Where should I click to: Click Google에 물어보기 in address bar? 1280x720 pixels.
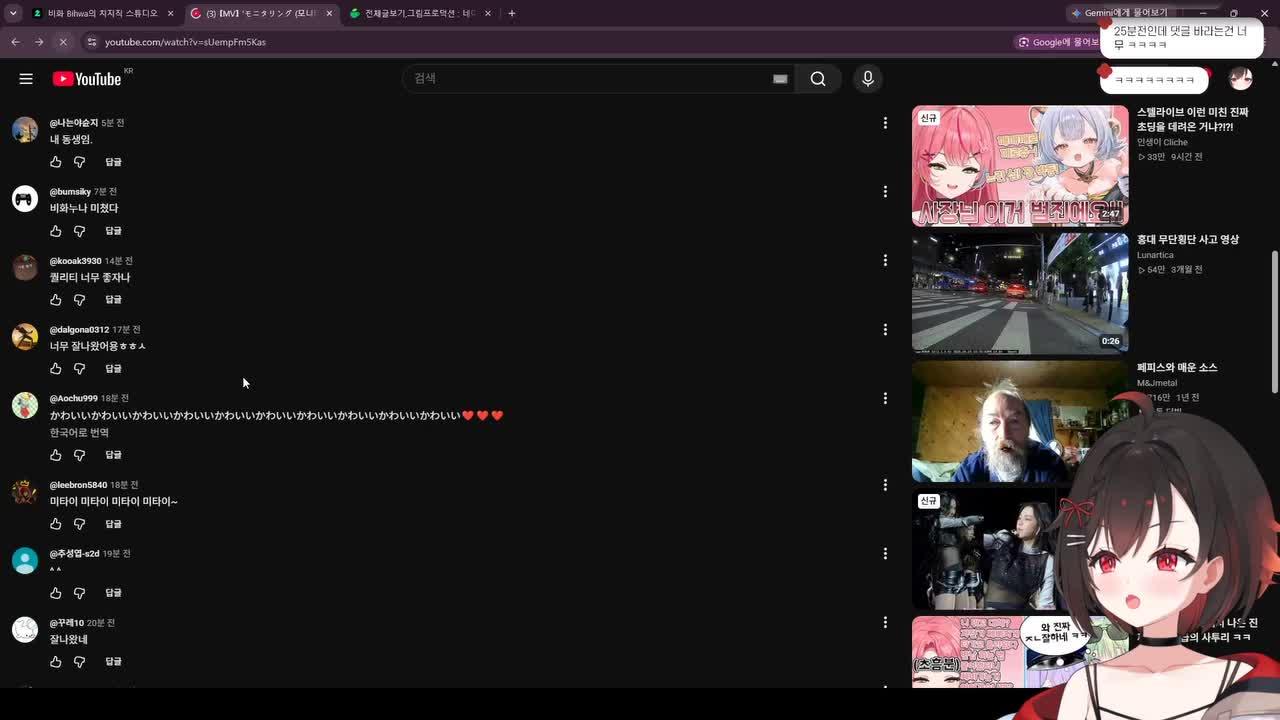[x=1058, y=42]
